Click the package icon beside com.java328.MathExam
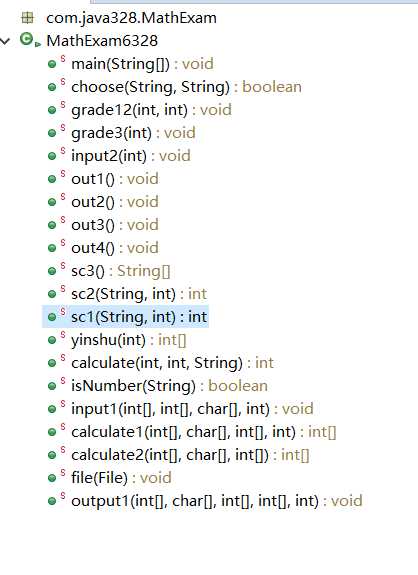The height and width of the screenshot is (575, 418). point(28,18)
